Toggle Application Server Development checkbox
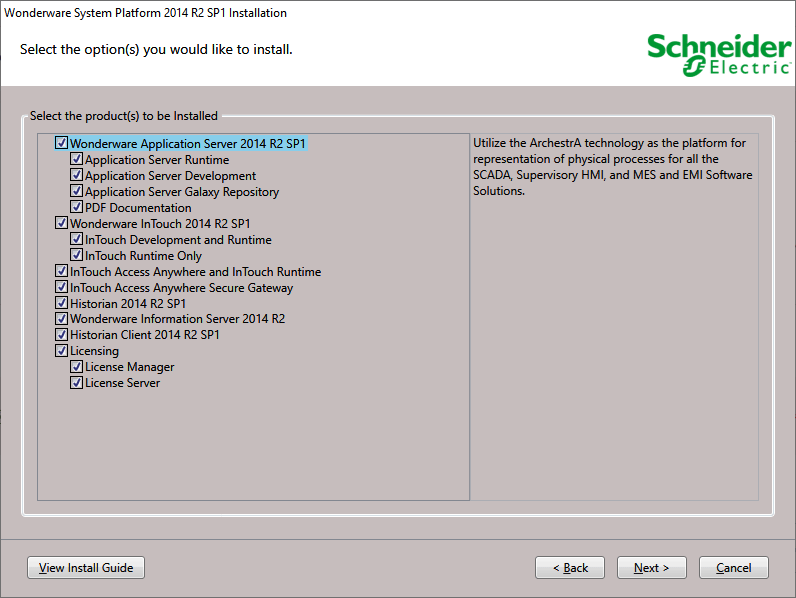This screenshot has height=598, width=796. click(x=77, y=175)
